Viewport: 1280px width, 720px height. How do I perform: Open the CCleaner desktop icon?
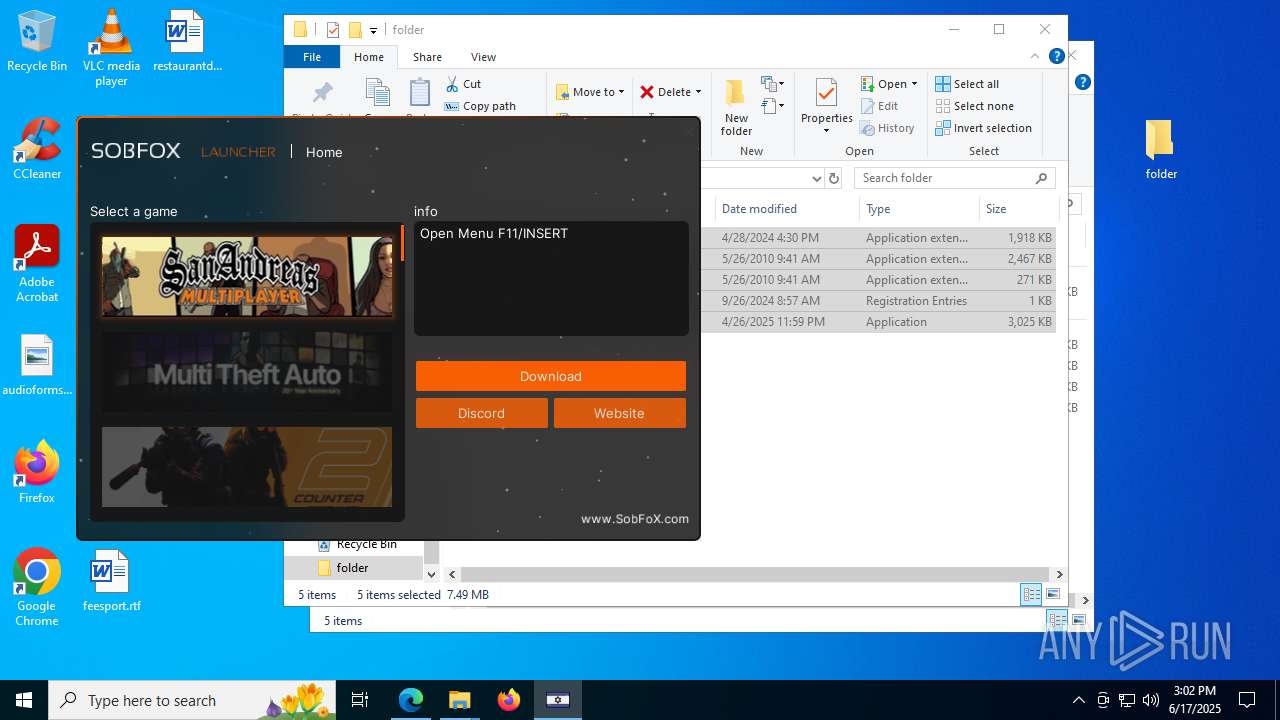point(37,148)
